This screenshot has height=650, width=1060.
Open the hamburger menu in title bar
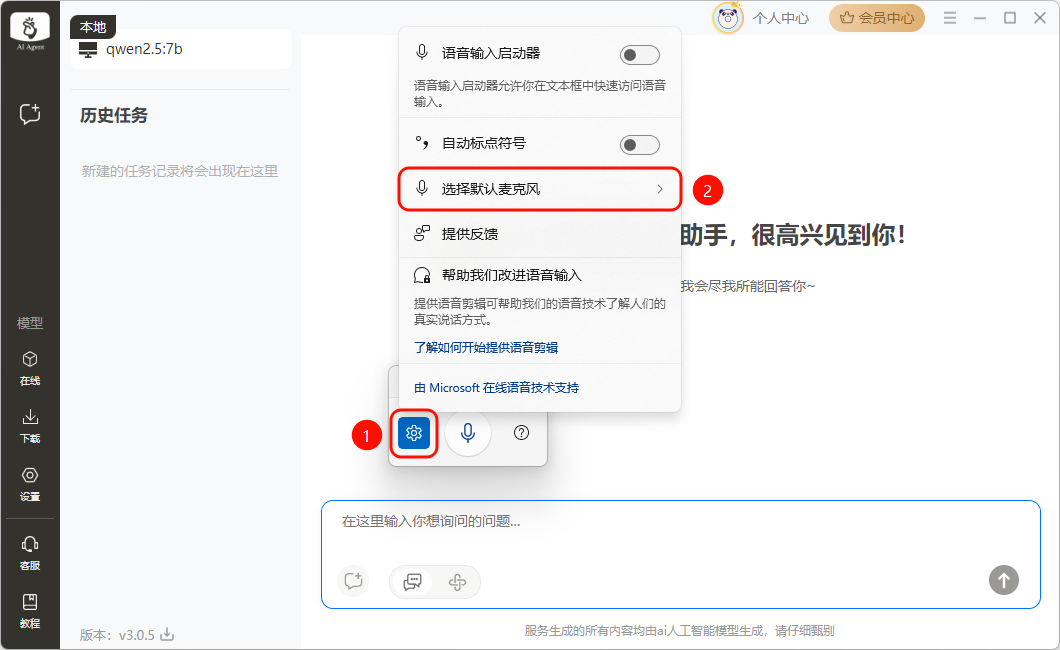click(950, 18)
